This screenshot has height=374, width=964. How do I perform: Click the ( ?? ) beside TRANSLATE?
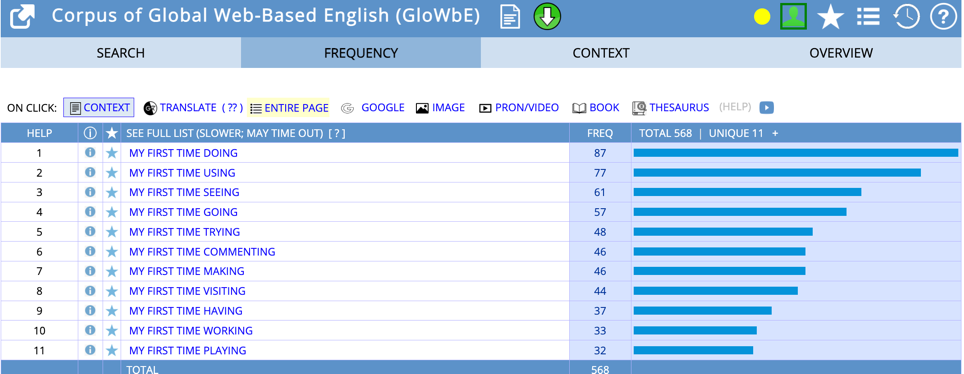pyautogui.click(x=232, y=108)
